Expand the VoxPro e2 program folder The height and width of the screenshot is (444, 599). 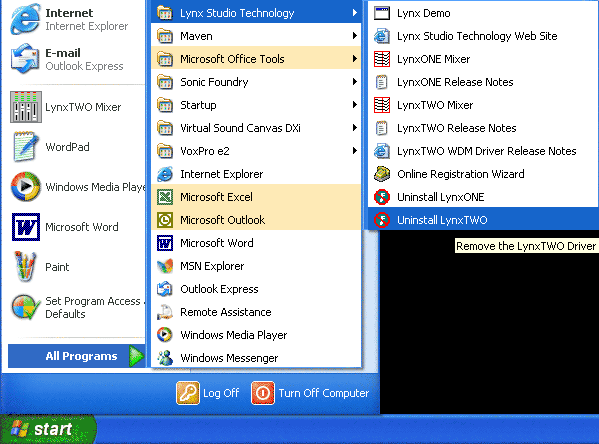click(256, 151)
